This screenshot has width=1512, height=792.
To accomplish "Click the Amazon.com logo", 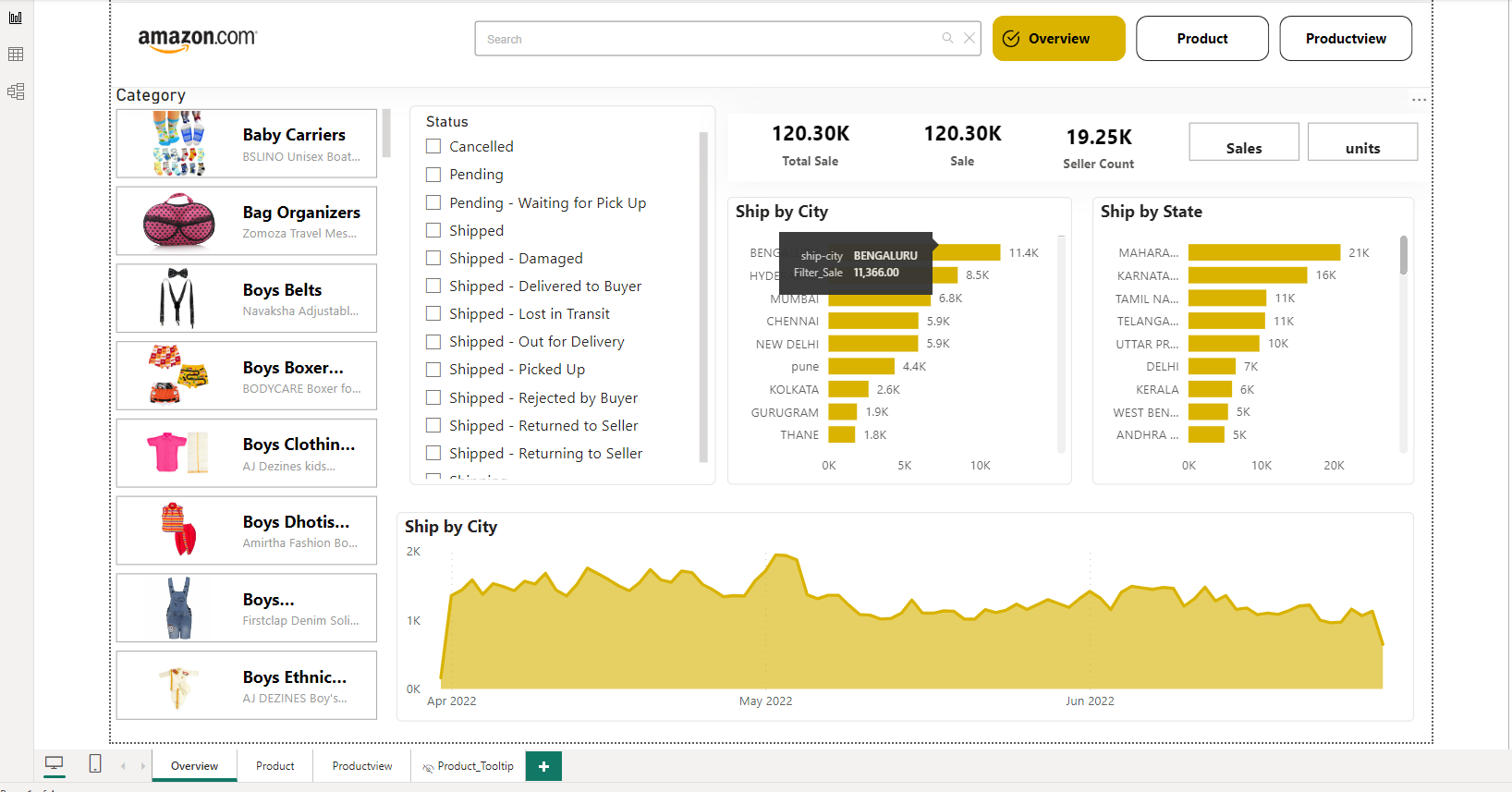I will [197, 40].
